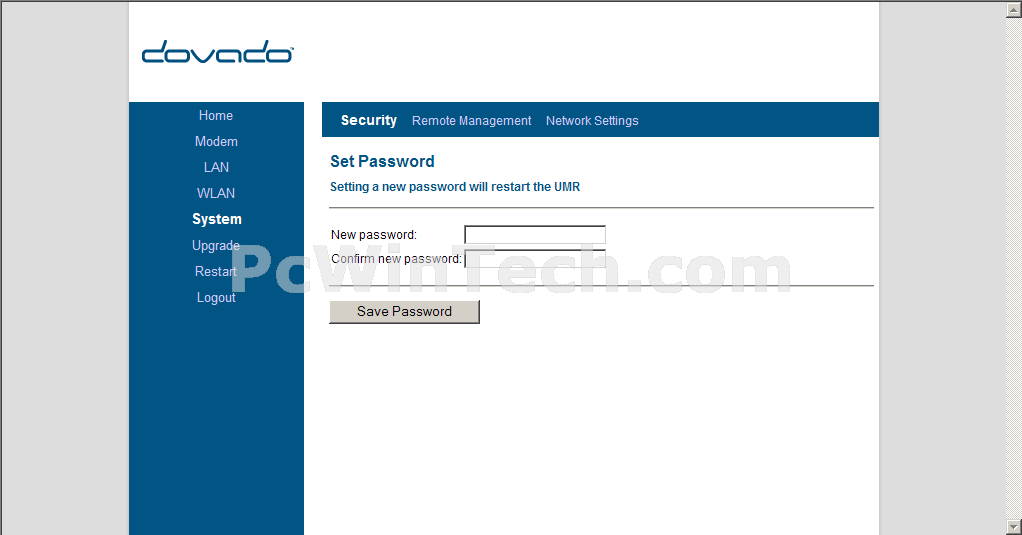Click the Save Password button
1022x535 pixels.
pos(404,311)
